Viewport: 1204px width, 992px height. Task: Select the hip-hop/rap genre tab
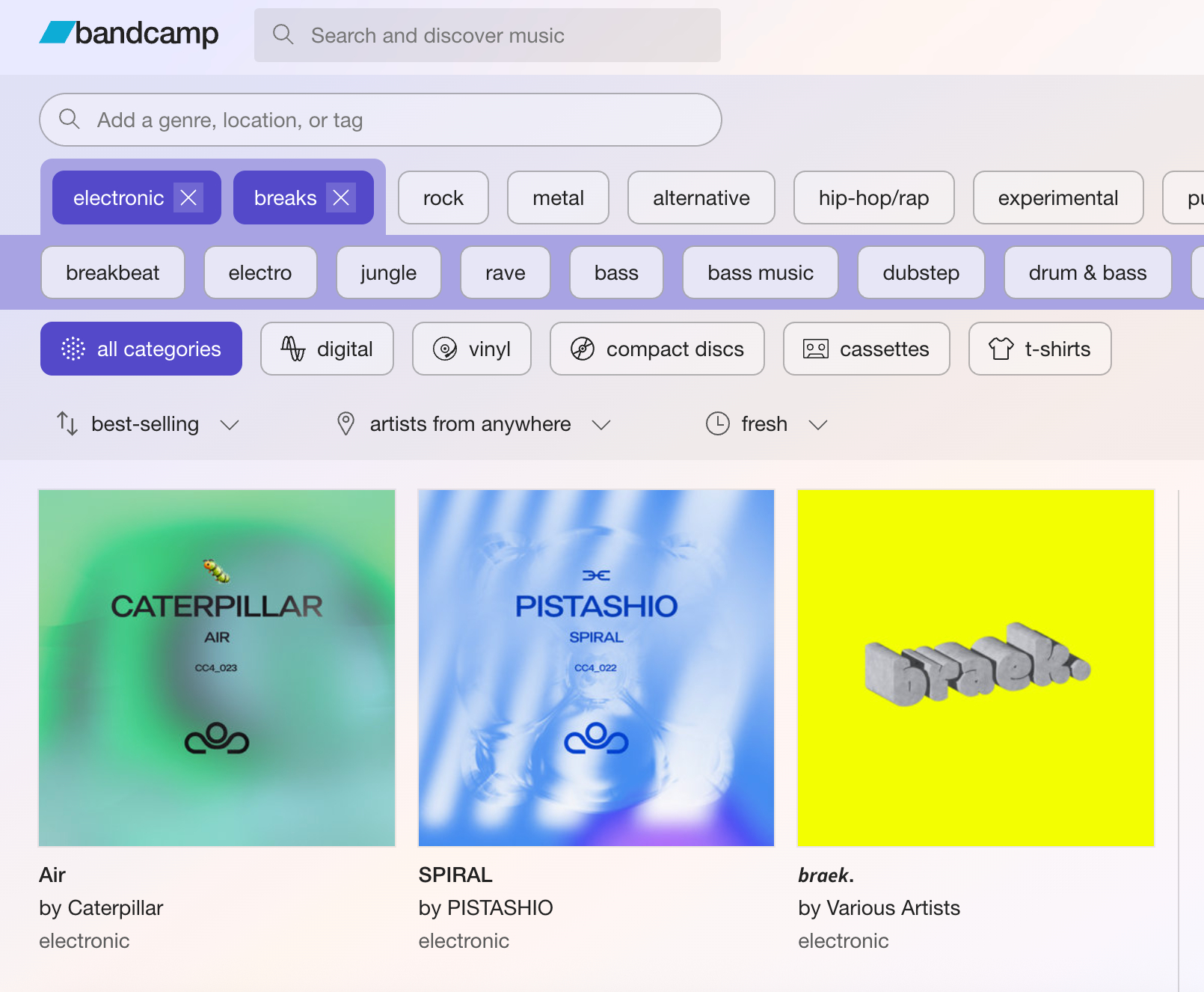point(873,198)
